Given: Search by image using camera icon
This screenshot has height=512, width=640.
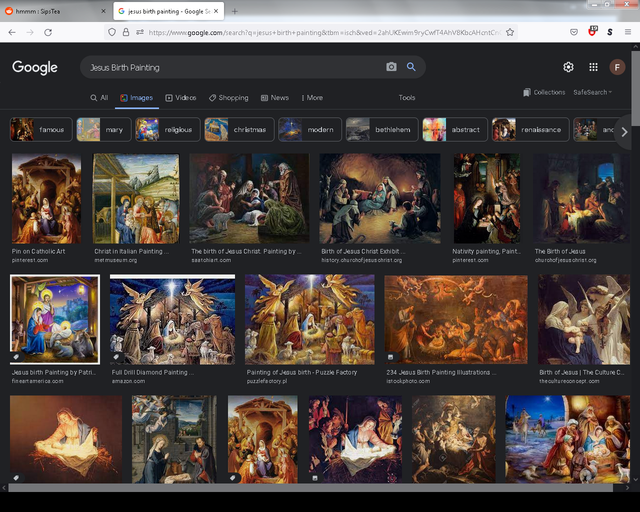Looking at the screenshot, I should [x=391, y=67].
